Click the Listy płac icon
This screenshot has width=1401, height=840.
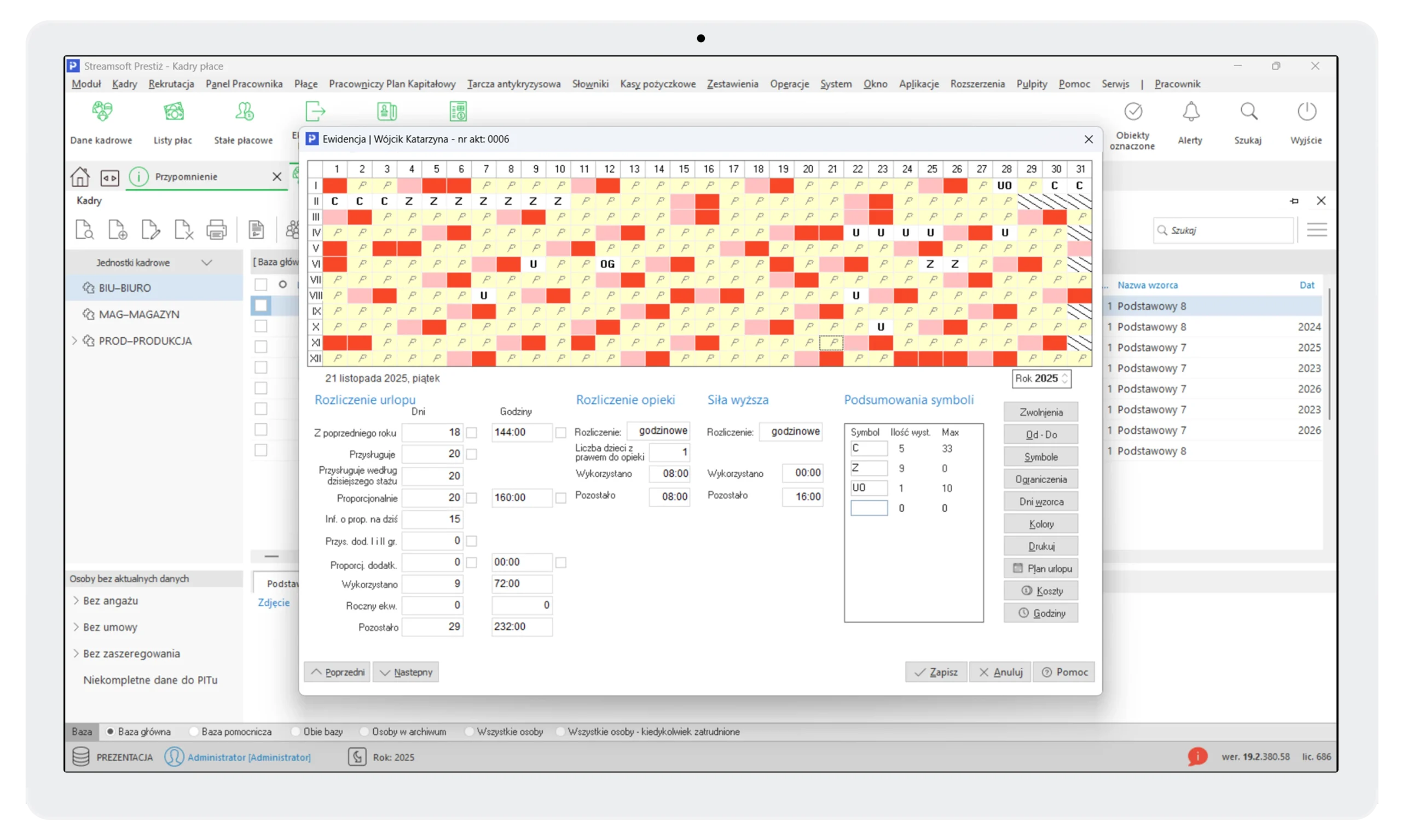coord(173,112)
